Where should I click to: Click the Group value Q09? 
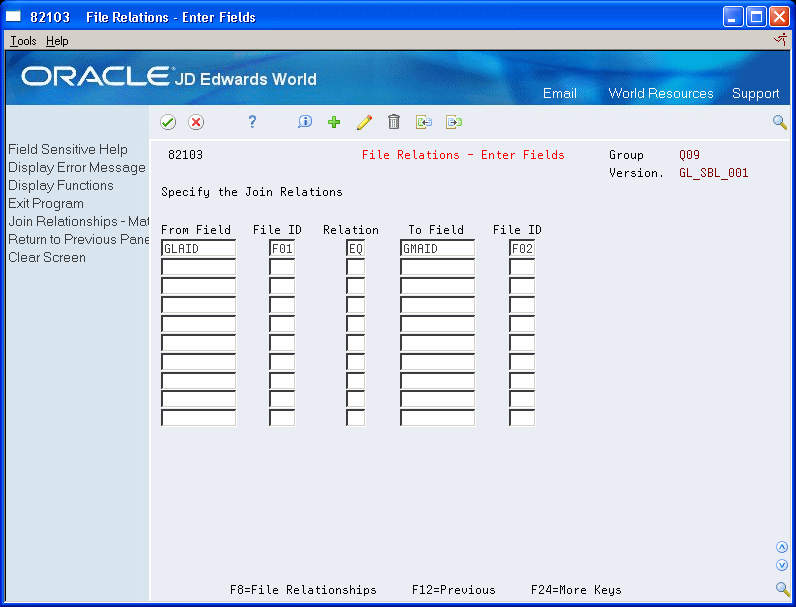tap(689, 155)
